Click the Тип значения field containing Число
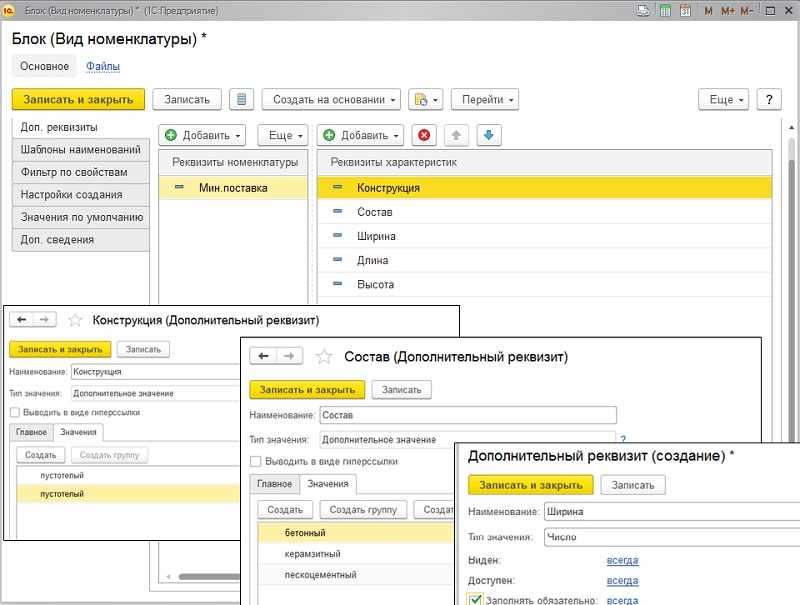 click(x=672, y=537)
